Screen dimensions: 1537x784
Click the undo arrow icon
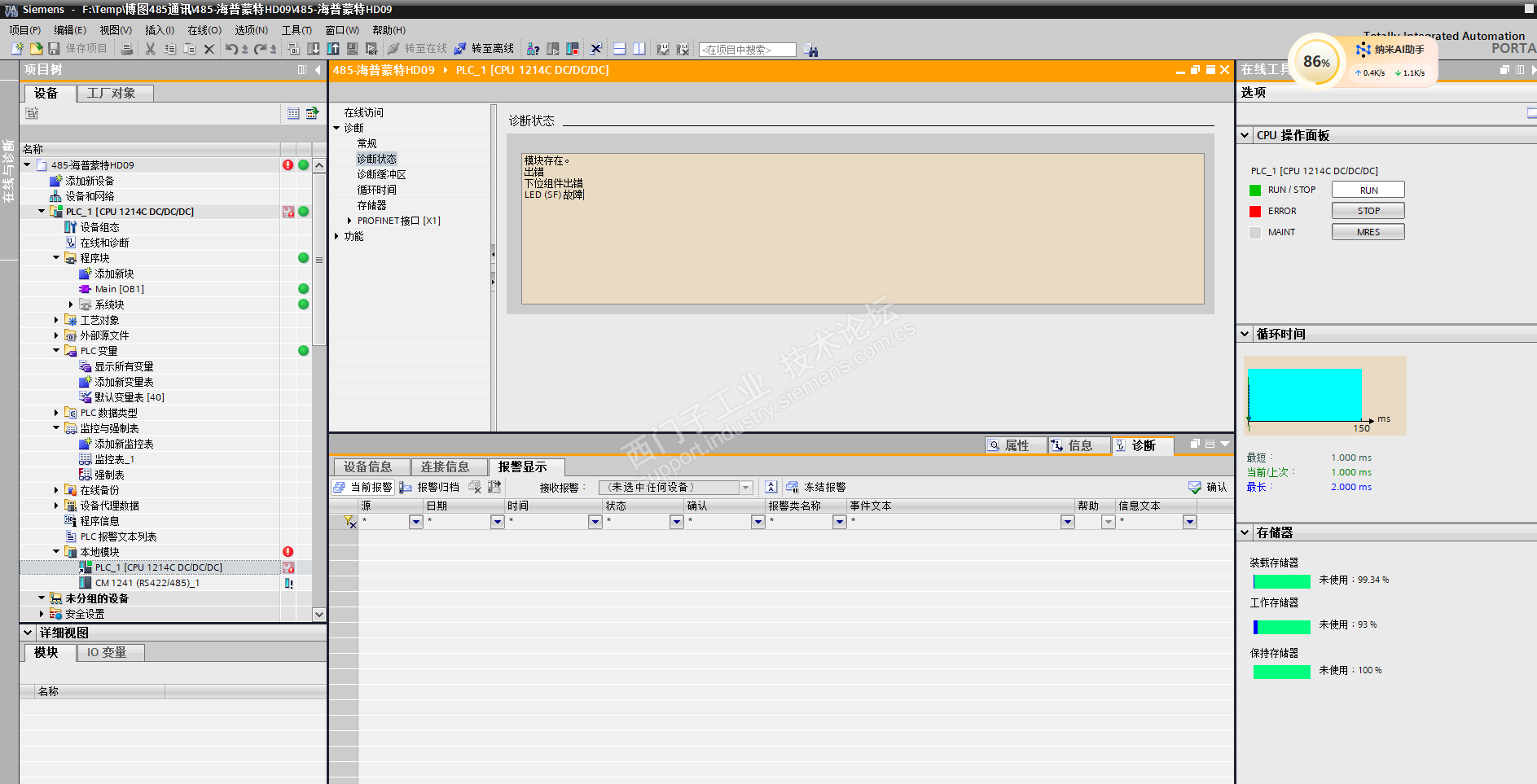pyautogui.click(x=231, y=49)
